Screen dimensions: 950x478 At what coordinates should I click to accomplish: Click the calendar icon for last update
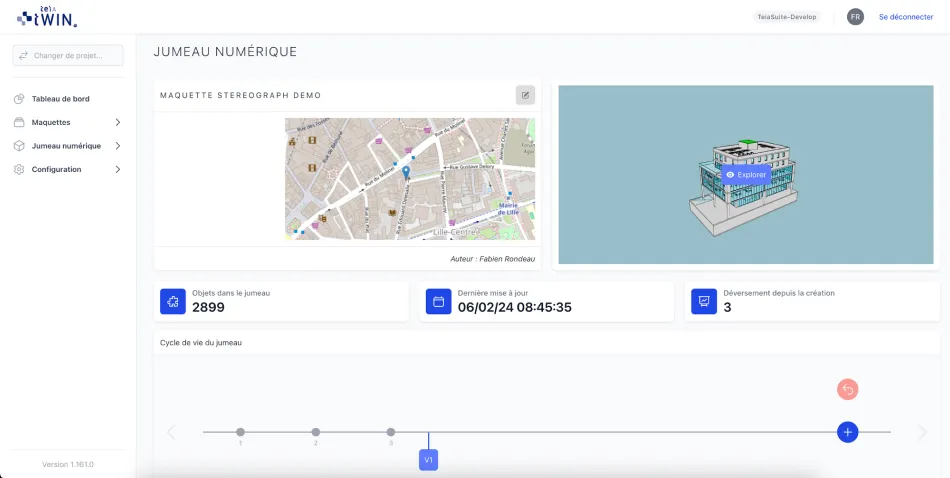point(438,302)
